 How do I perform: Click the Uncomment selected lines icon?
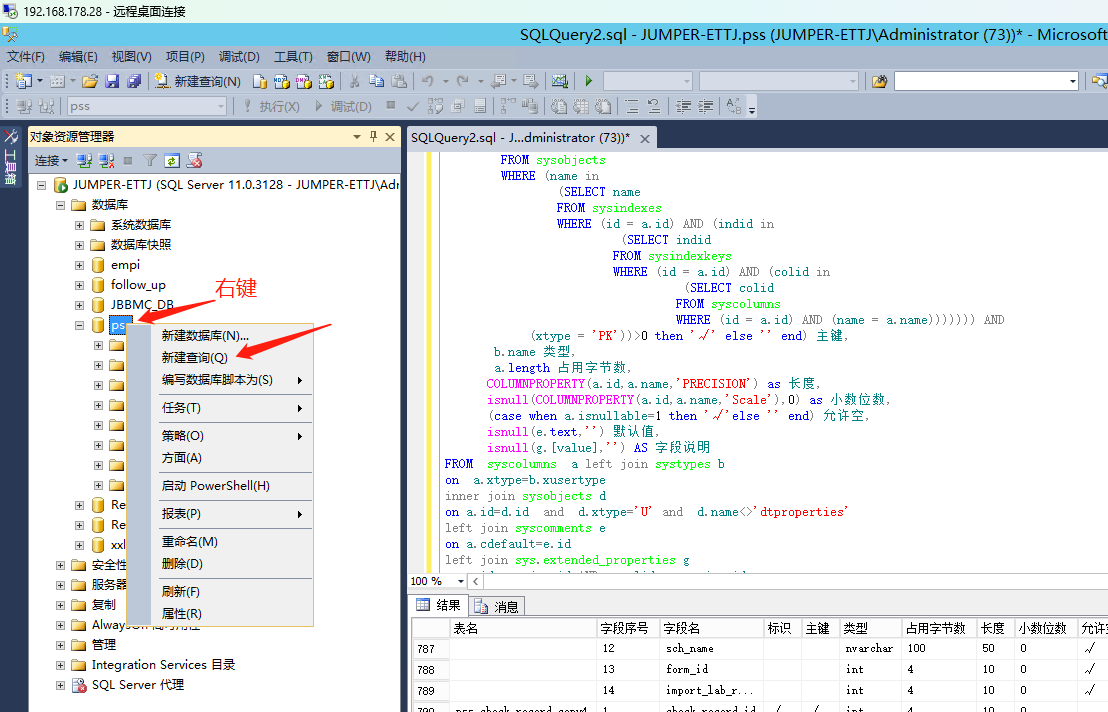coord(654,107)
